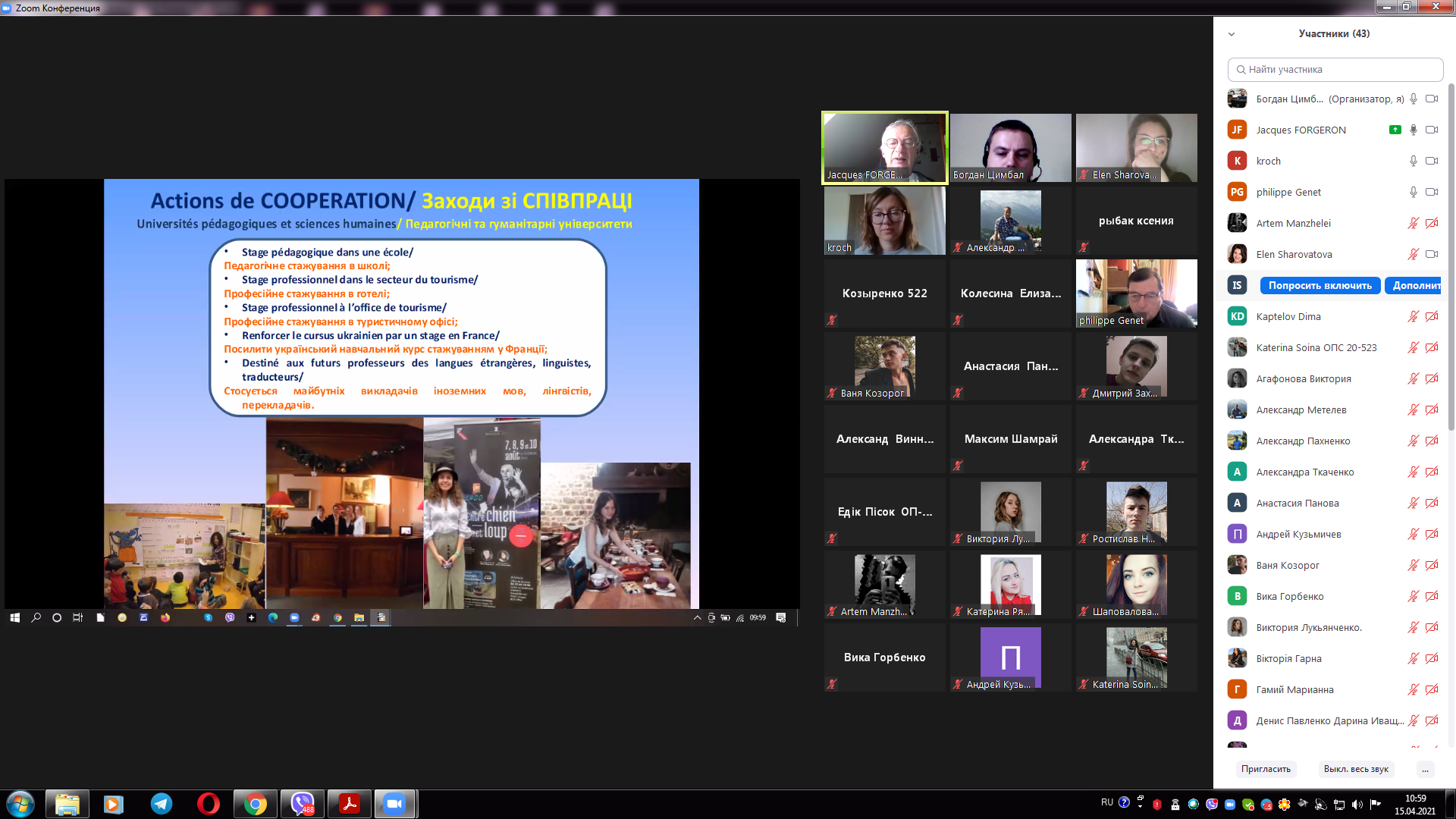The height and width of the screenshot is (819, 1456).
Task: Click the Zoom icon in Windows taskbar
Action: point(394,804)
